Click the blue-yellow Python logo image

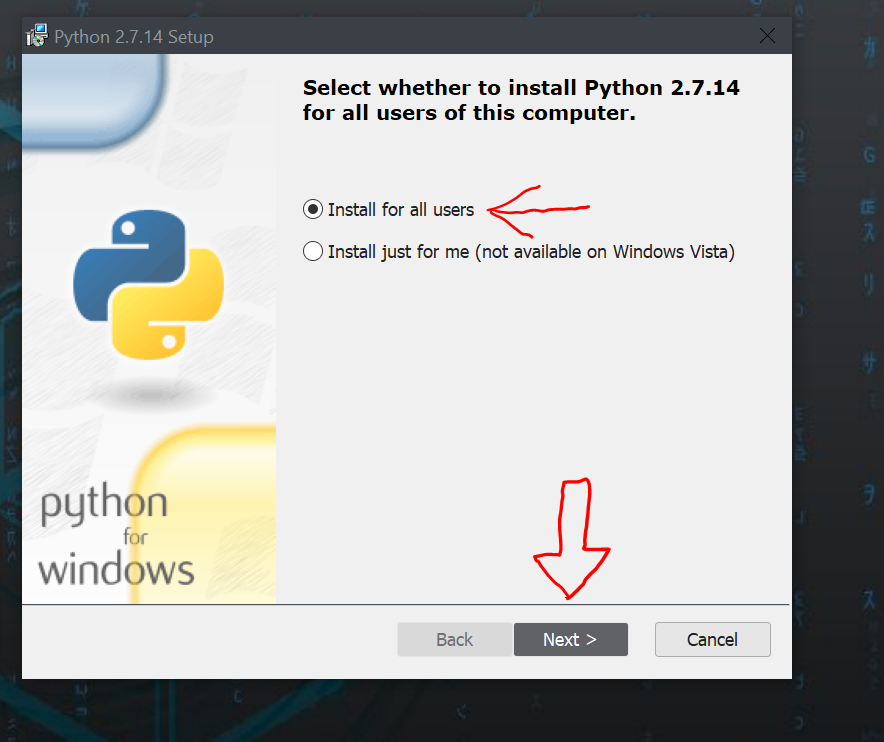(148, 285)
